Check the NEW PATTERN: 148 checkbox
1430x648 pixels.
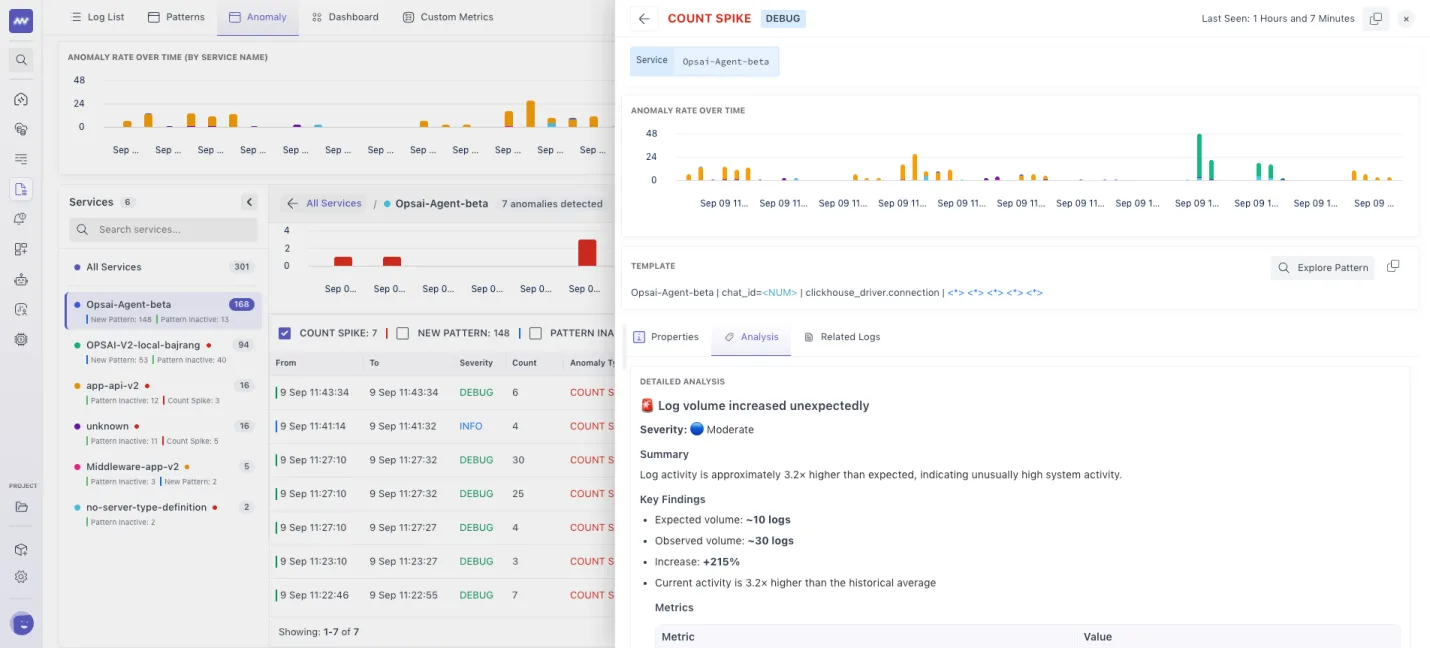(x=402, y=333)
